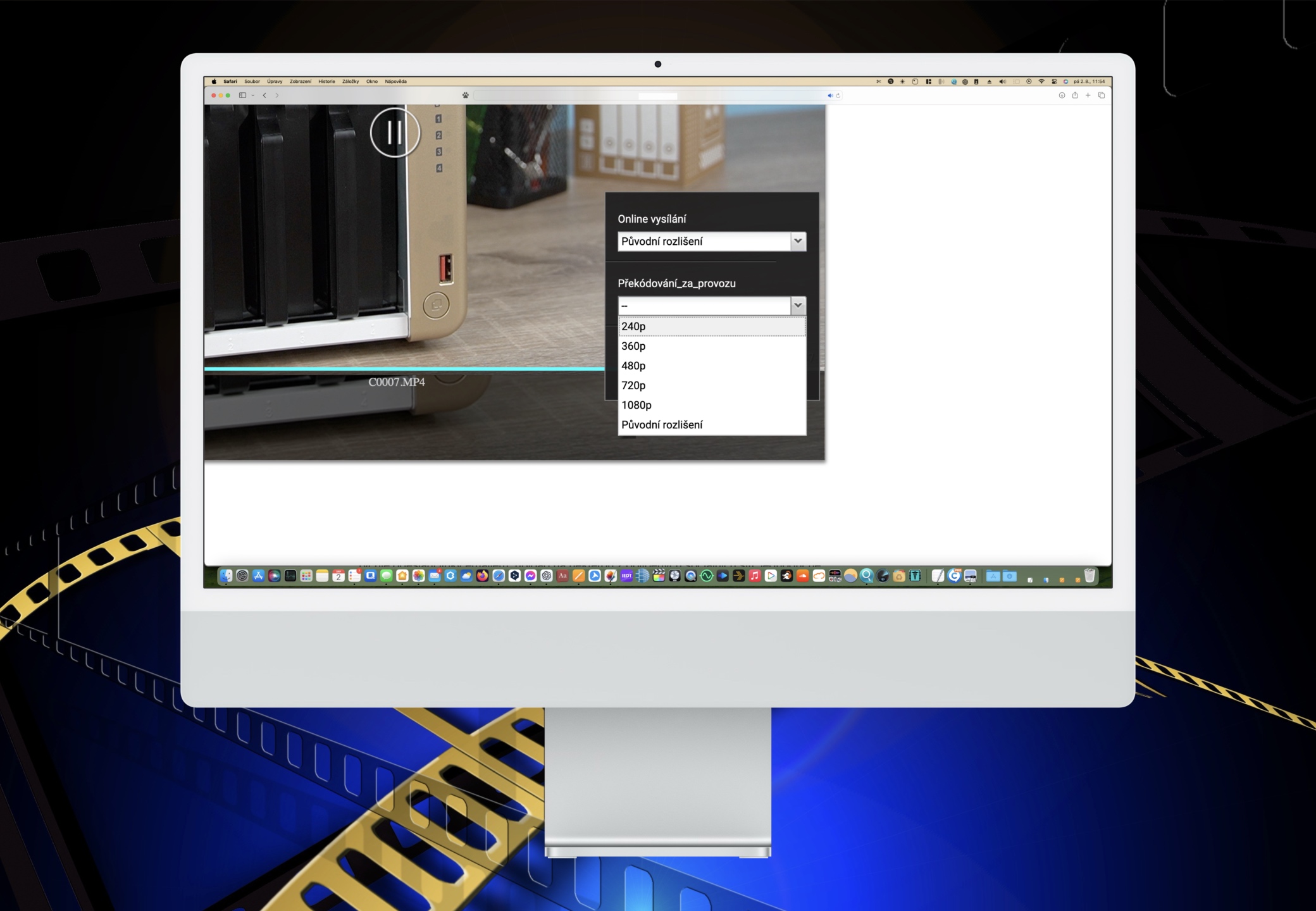This screenshot has height=911, width=1316.
Task: Open a new tab with plus icon
Action: click(1088, 96)
